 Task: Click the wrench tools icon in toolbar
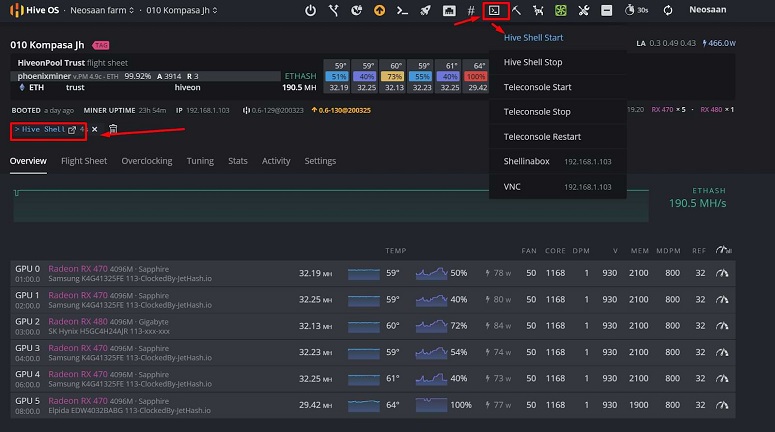click(583, 11)
